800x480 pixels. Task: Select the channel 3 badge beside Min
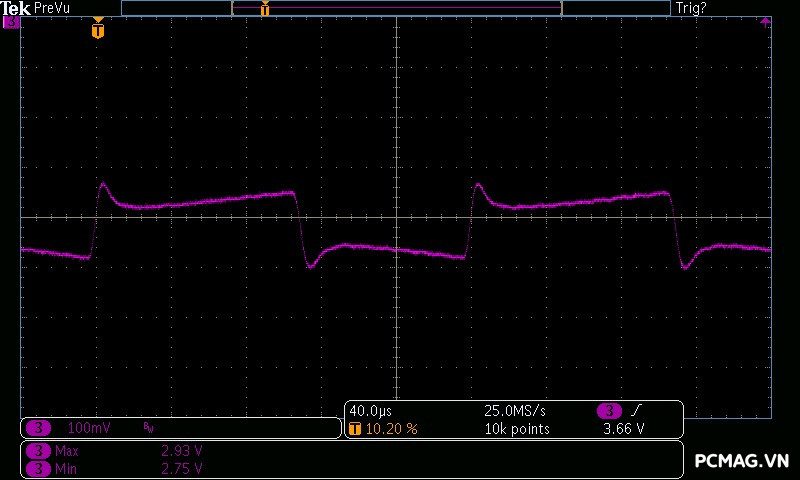(37, 468)
